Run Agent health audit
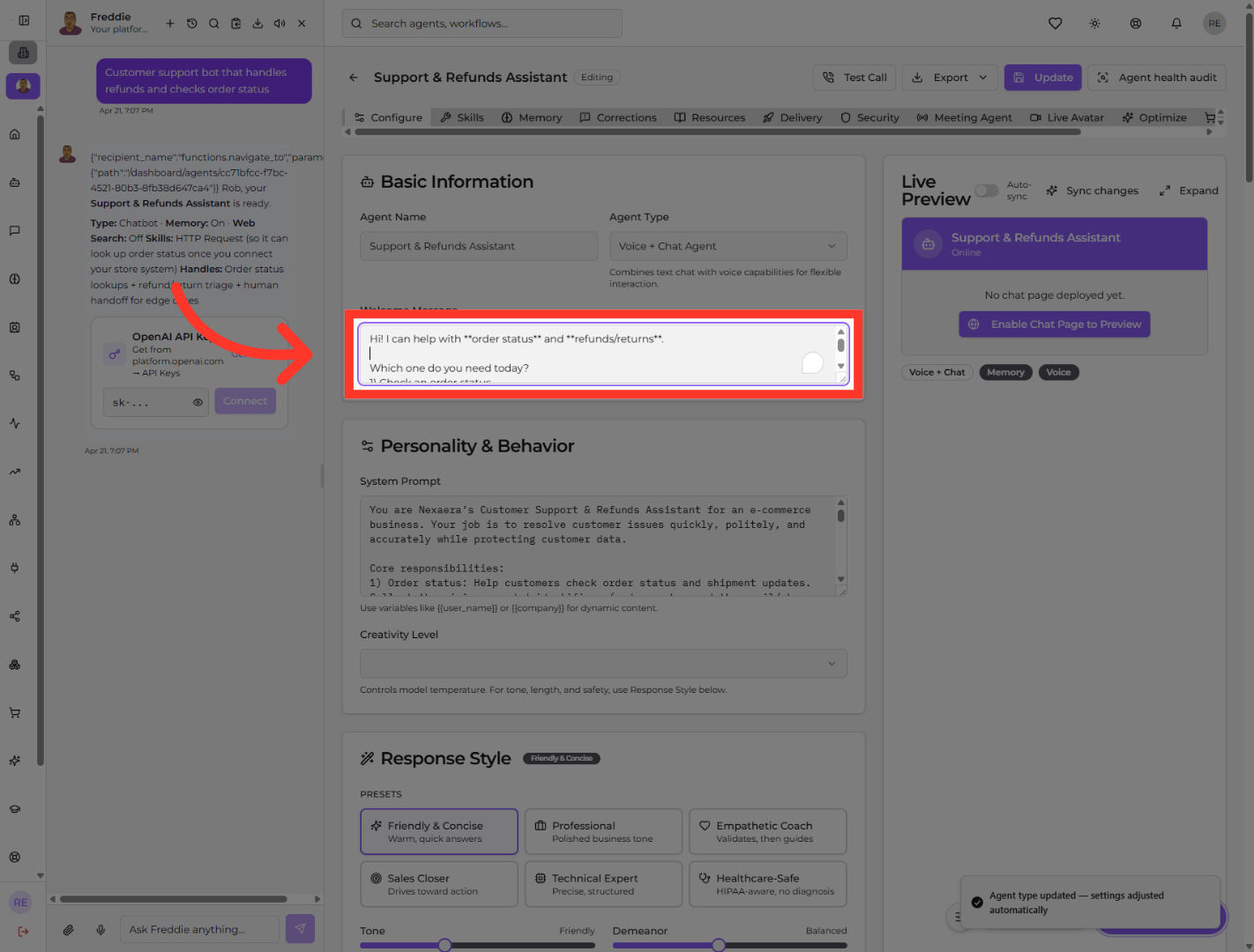 pyautogui.click(x=1157, y=78)
